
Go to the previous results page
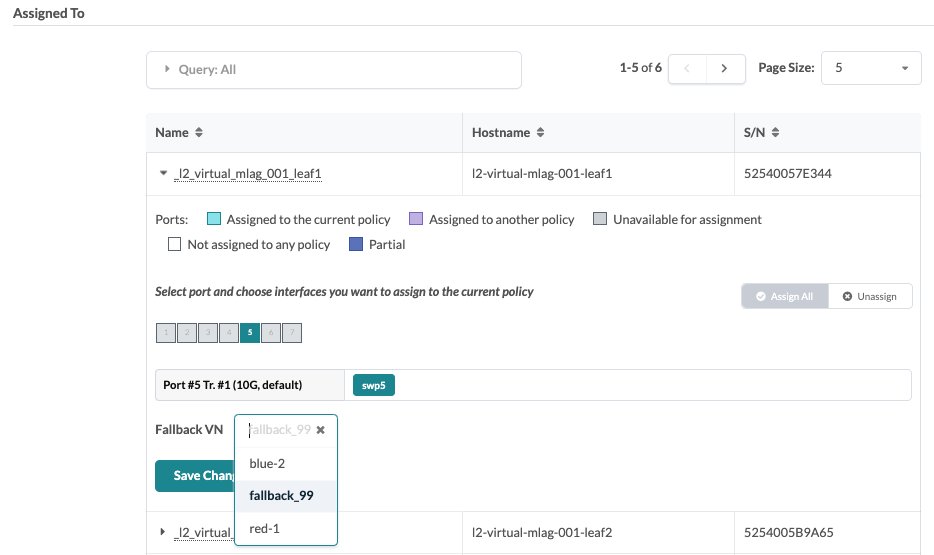[687, 69]
